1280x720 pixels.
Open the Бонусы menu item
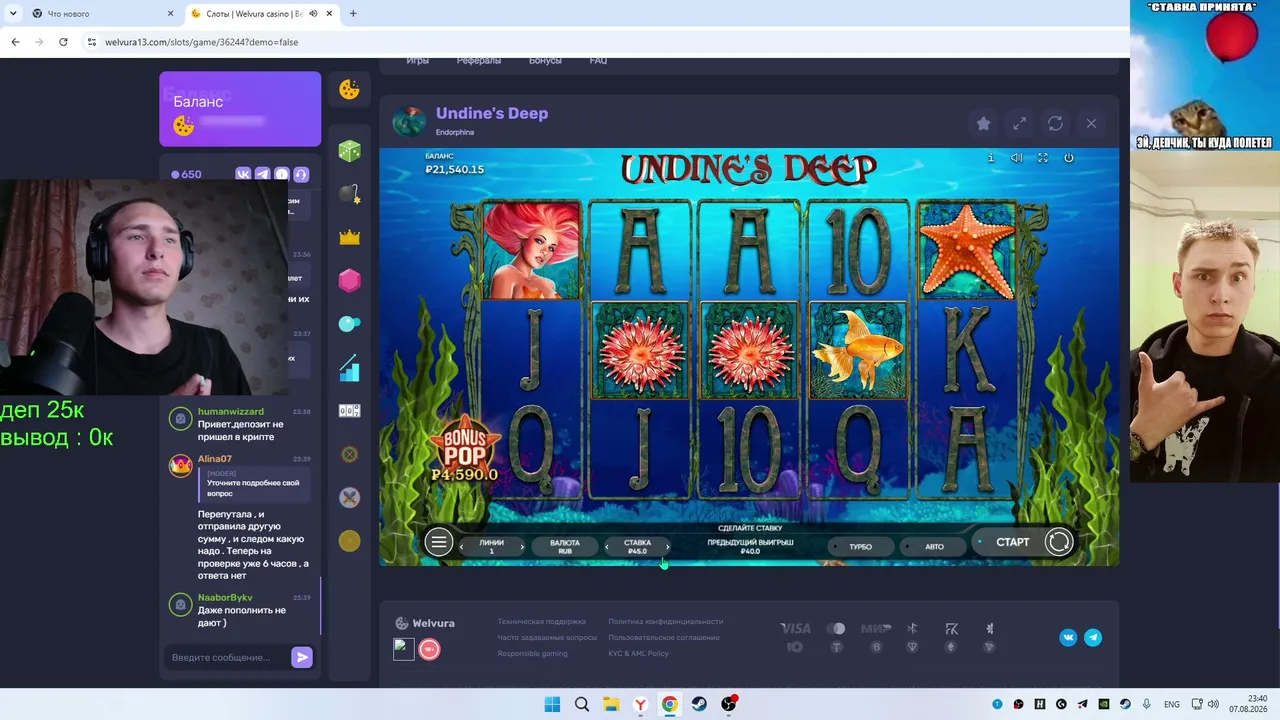[x=545, y=60]
